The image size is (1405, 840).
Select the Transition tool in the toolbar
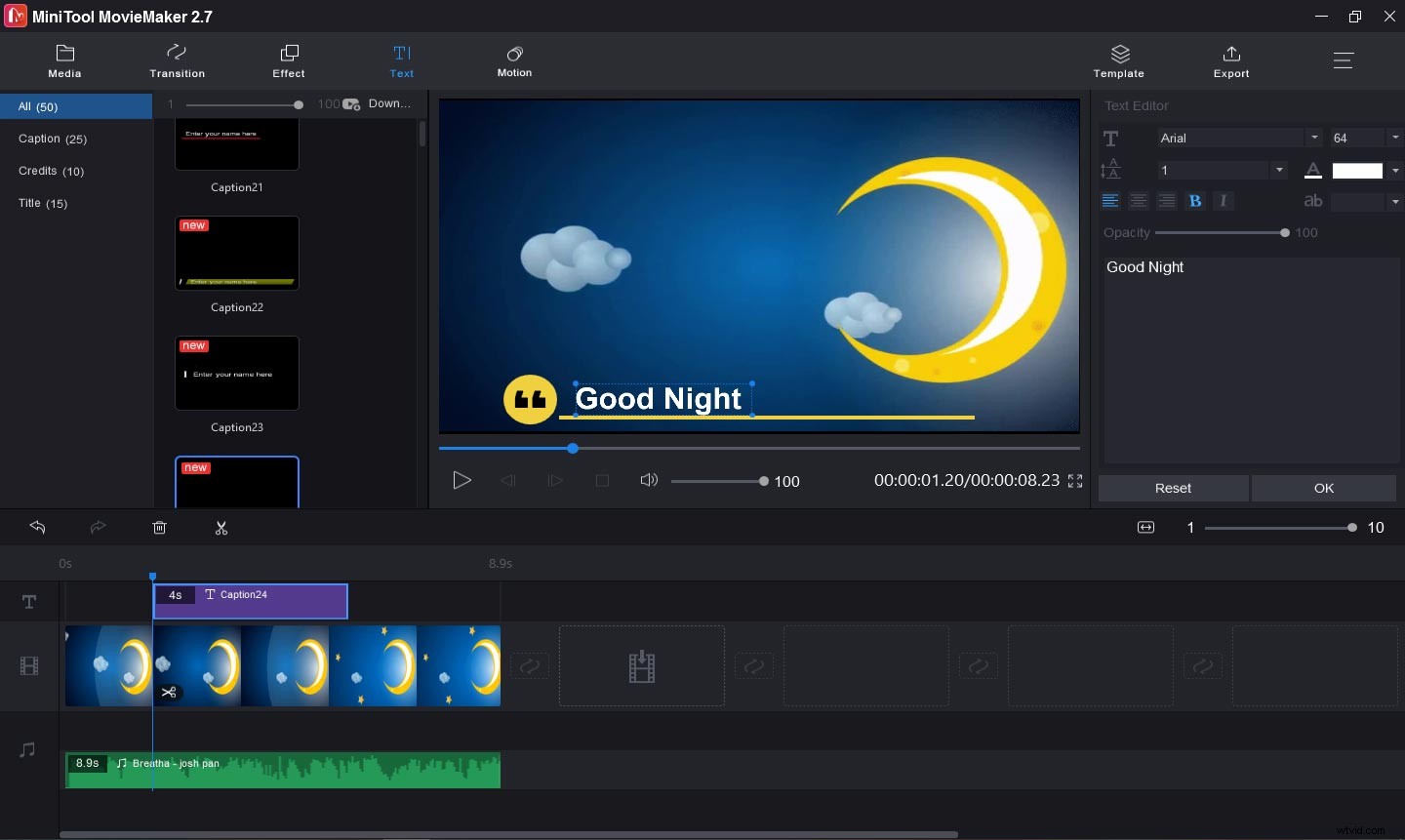pyautogui.click(x=177, y=60)
